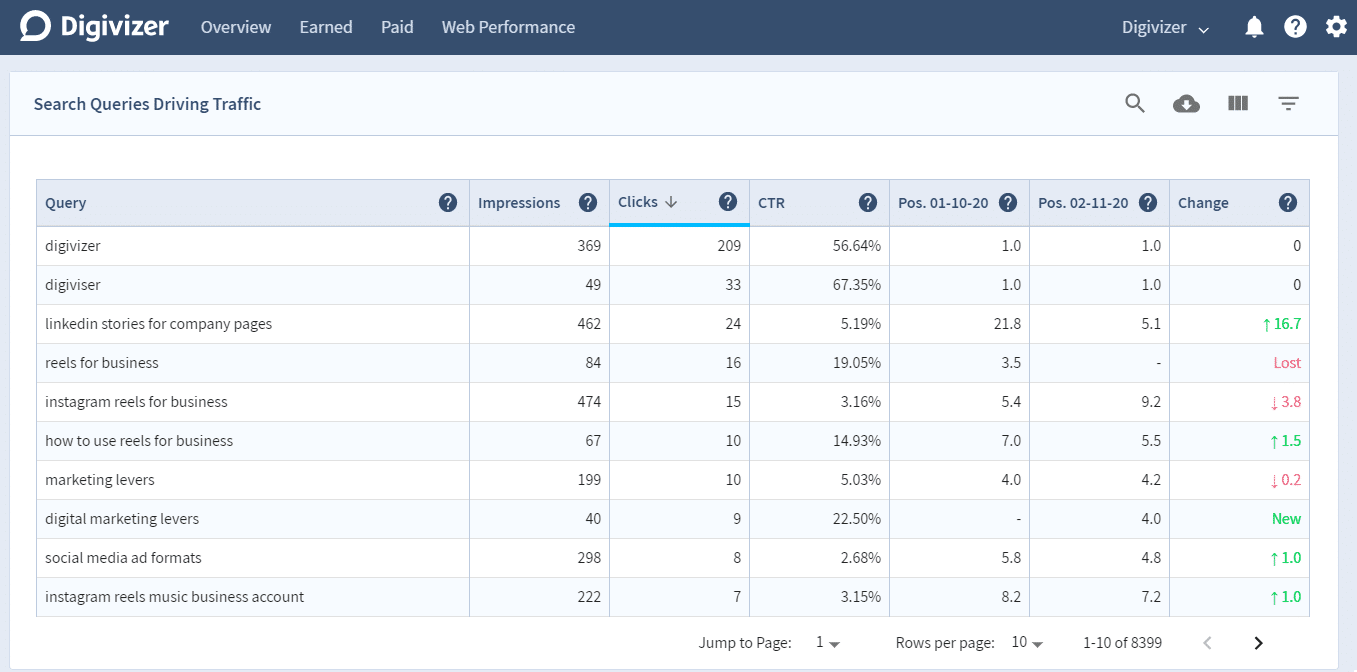
Task: Switch to the Web Performance tab
Action: [508, 27]
